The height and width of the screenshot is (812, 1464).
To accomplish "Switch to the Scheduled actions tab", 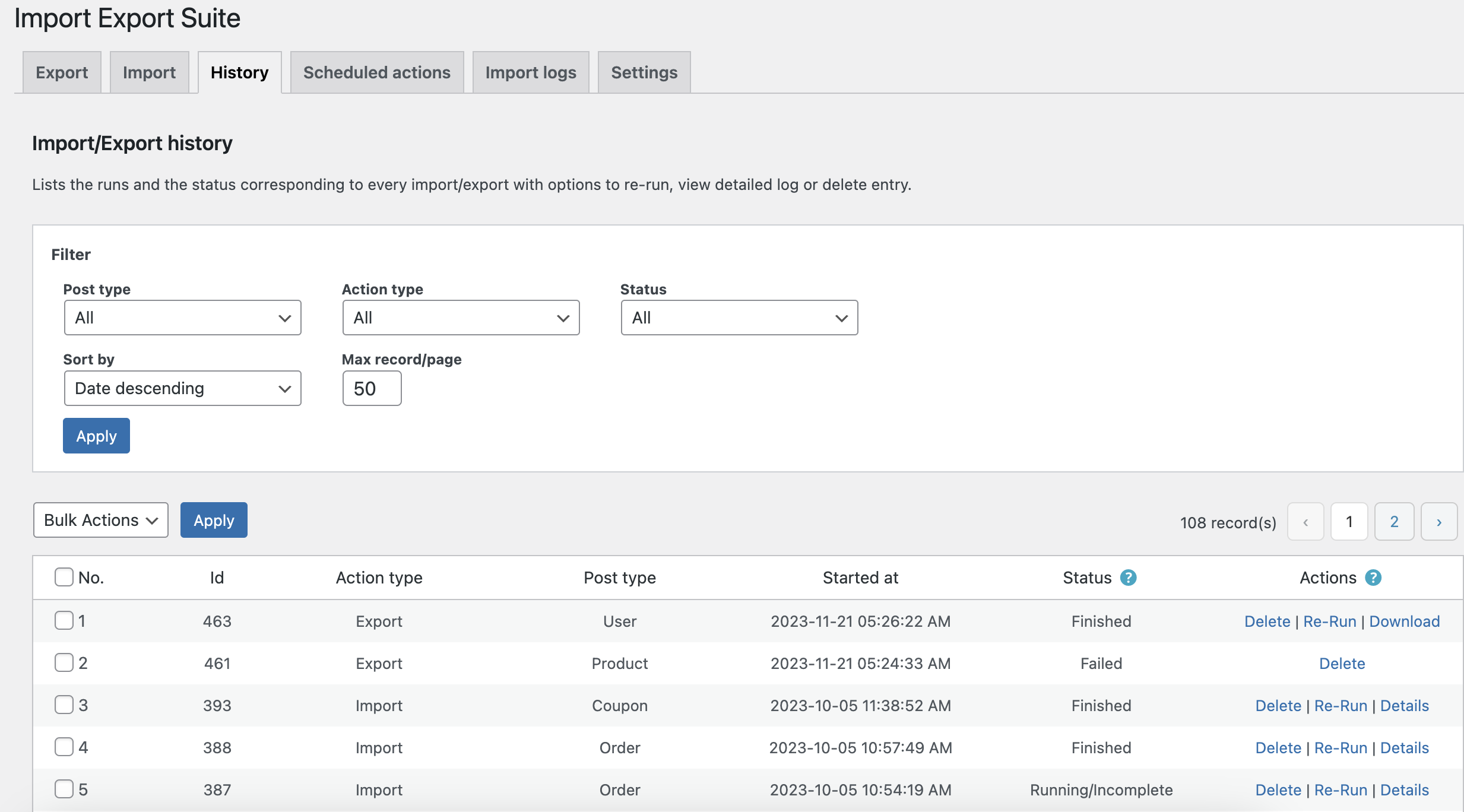I will (x=376, y=72).
